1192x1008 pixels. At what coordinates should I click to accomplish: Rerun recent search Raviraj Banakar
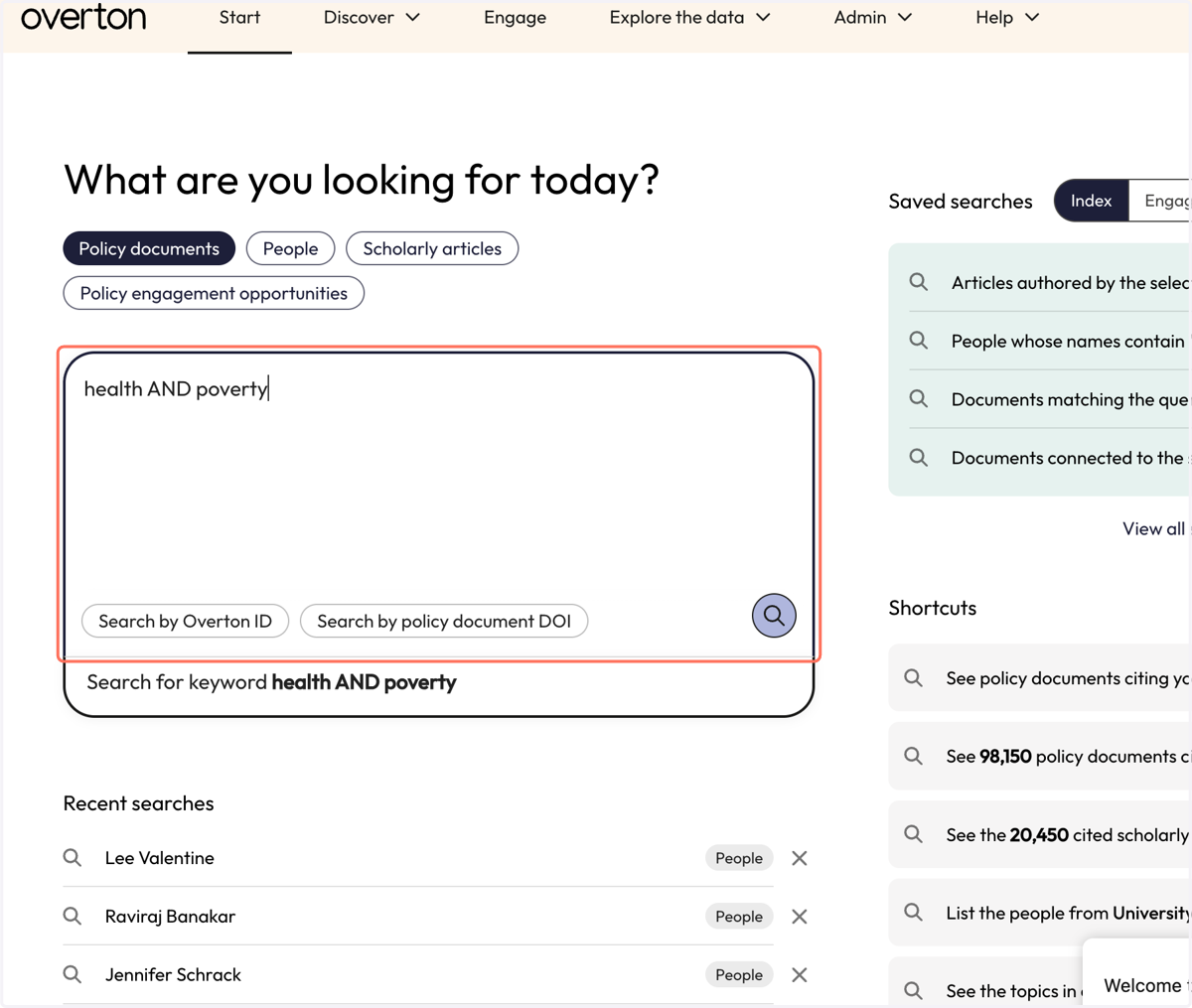tap(170, 917)
